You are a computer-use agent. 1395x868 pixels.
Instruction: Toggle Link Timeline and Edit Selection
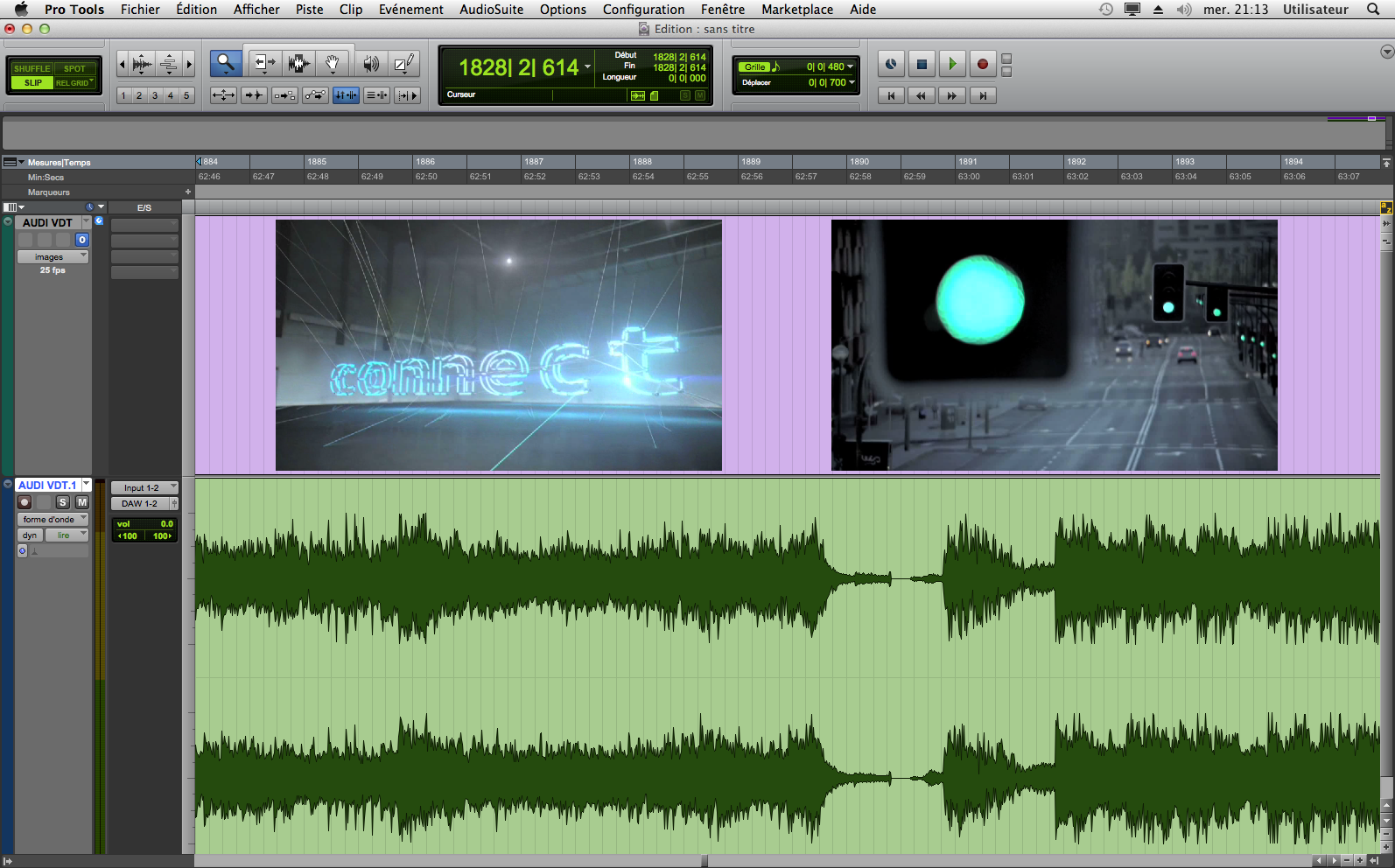click(x=346, y=95)
